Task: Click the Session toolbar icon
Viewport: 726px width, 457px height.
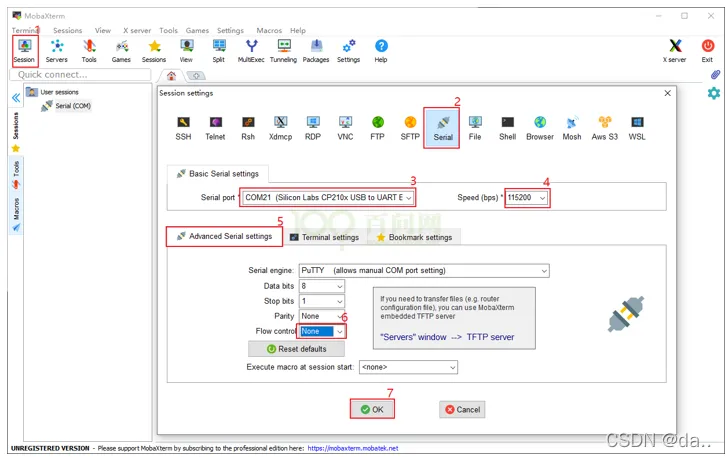Action: click(x=25, y=50)
